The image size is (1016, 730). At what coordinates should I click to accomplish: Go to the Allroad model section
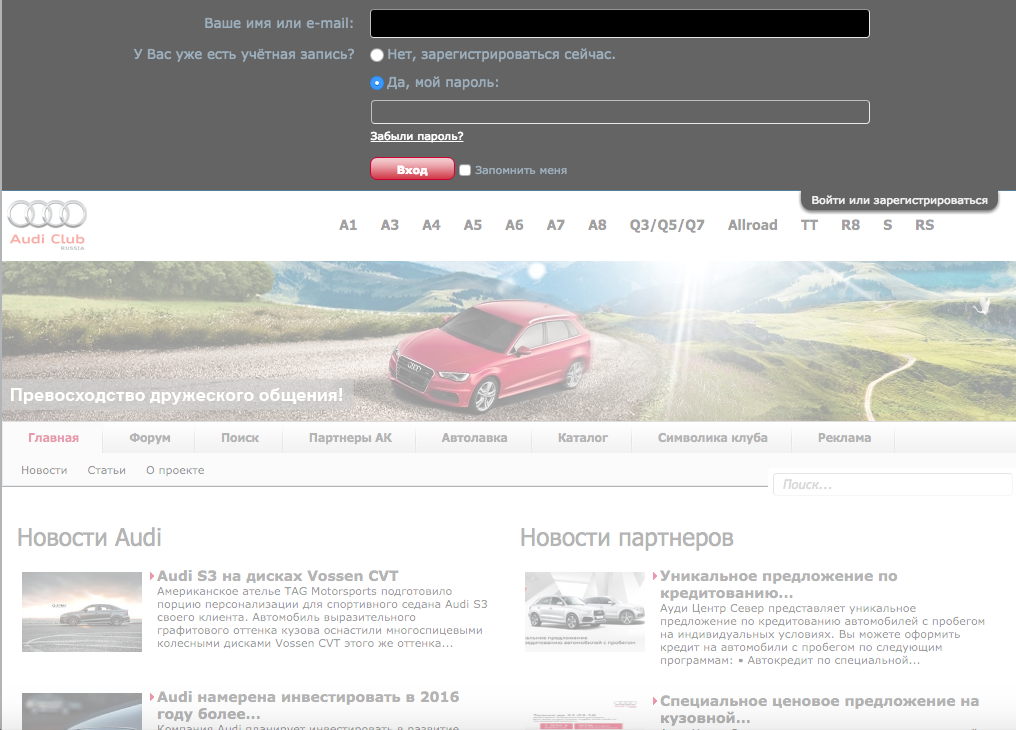tap(752, 225)
